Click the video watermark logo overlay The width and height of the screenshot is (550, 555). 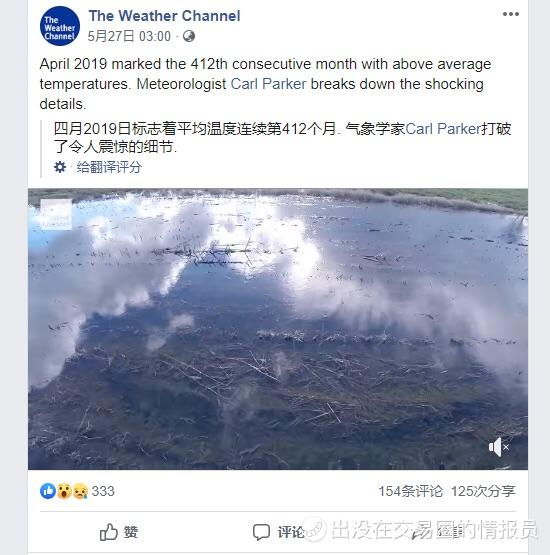point(56,214)
